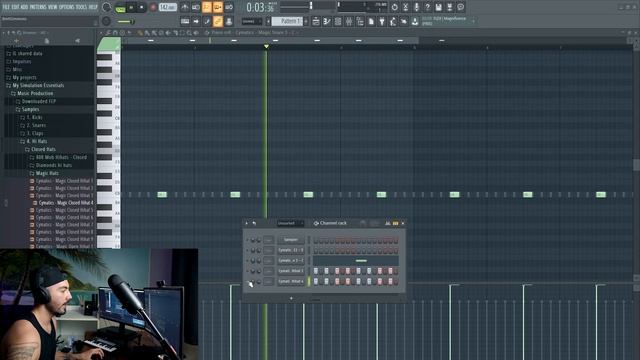Open the Pattern 1 selector
Screen dimensions: 640x360
tap(287, 21)
